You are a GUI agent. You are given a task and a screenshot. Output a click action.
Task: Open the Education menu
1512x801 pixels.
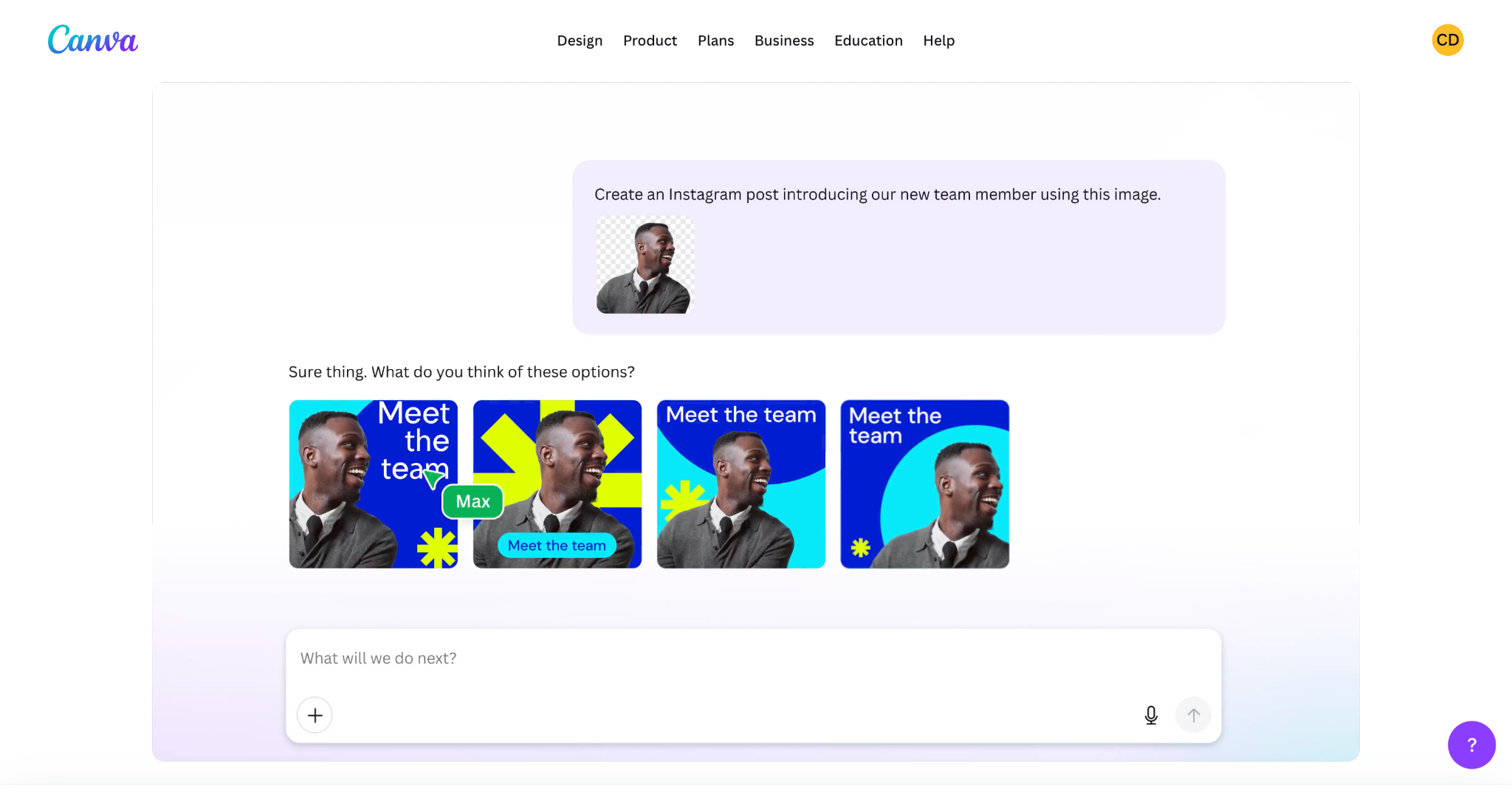click(x=868, y=41)
